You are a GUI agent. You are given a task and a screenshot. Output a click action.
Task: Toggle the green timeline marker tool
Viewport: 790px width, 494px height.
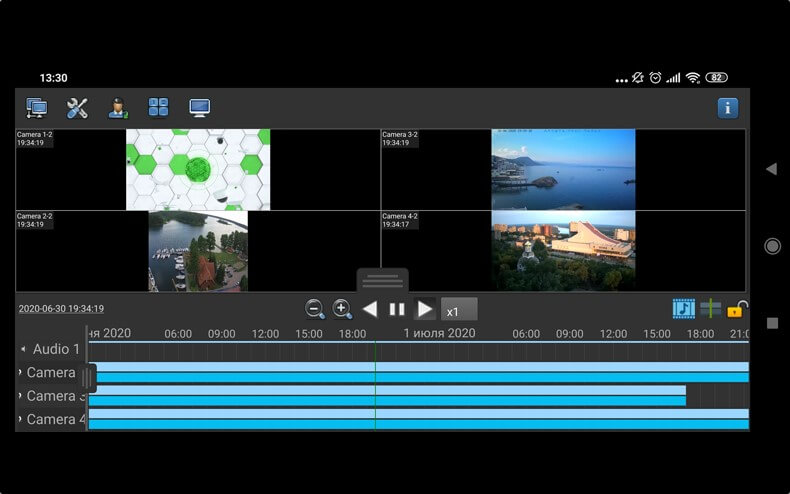click(x=711, y=309)
